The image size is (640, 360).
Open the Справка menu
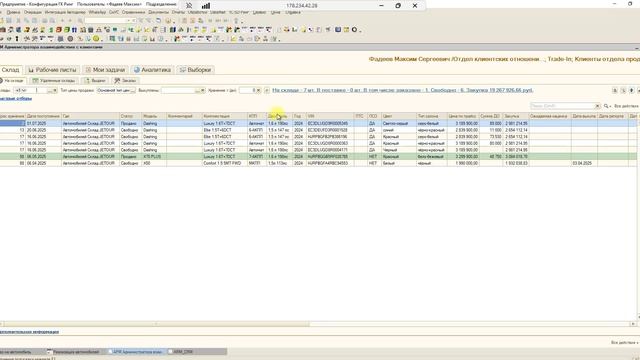293,12
